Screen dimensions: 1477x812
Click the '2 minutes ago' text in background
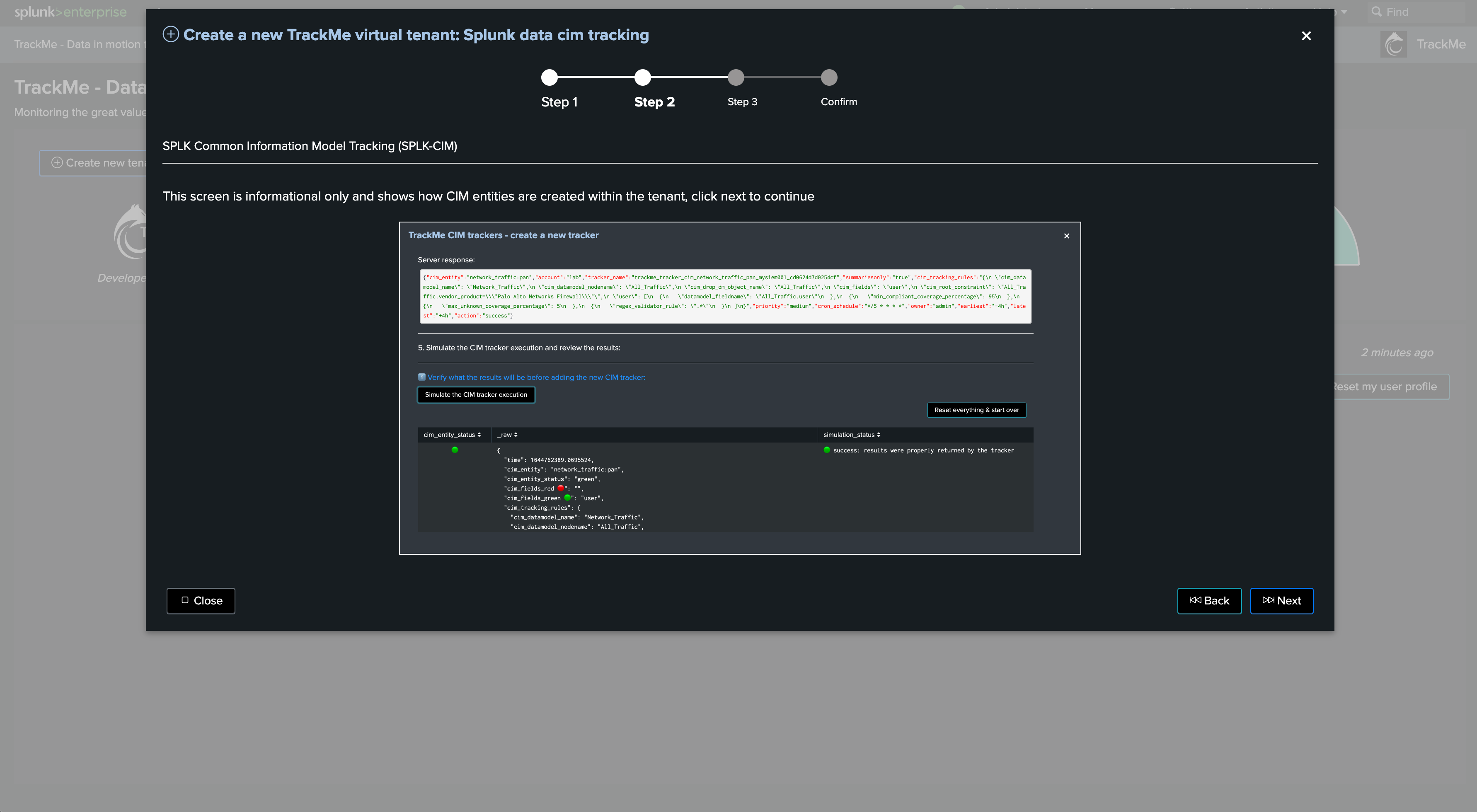click(x=1397, y=353)
